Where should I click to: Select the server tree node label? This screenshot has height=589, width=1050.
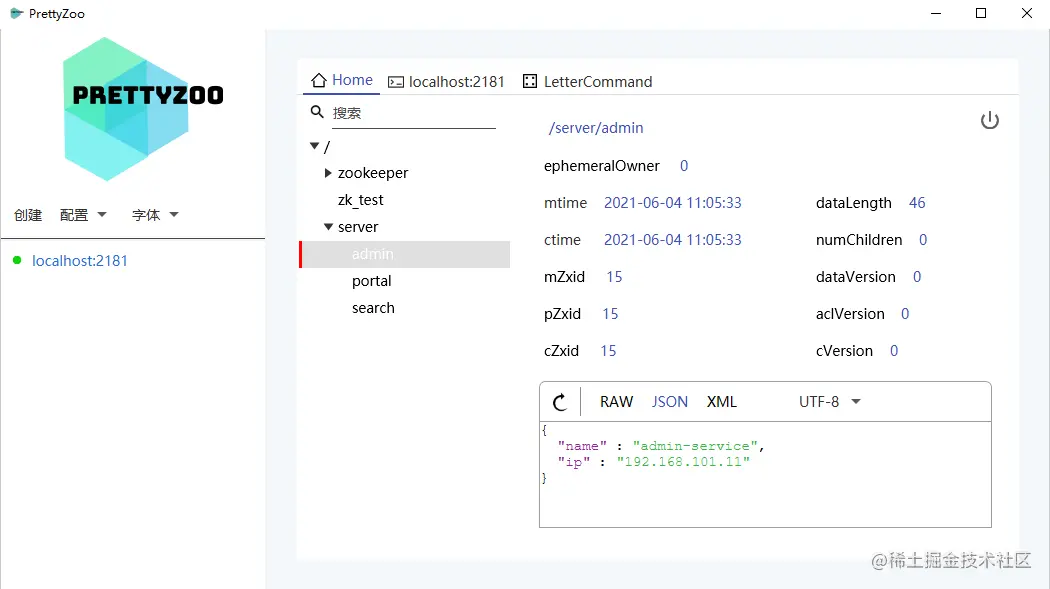click(358, 227)
